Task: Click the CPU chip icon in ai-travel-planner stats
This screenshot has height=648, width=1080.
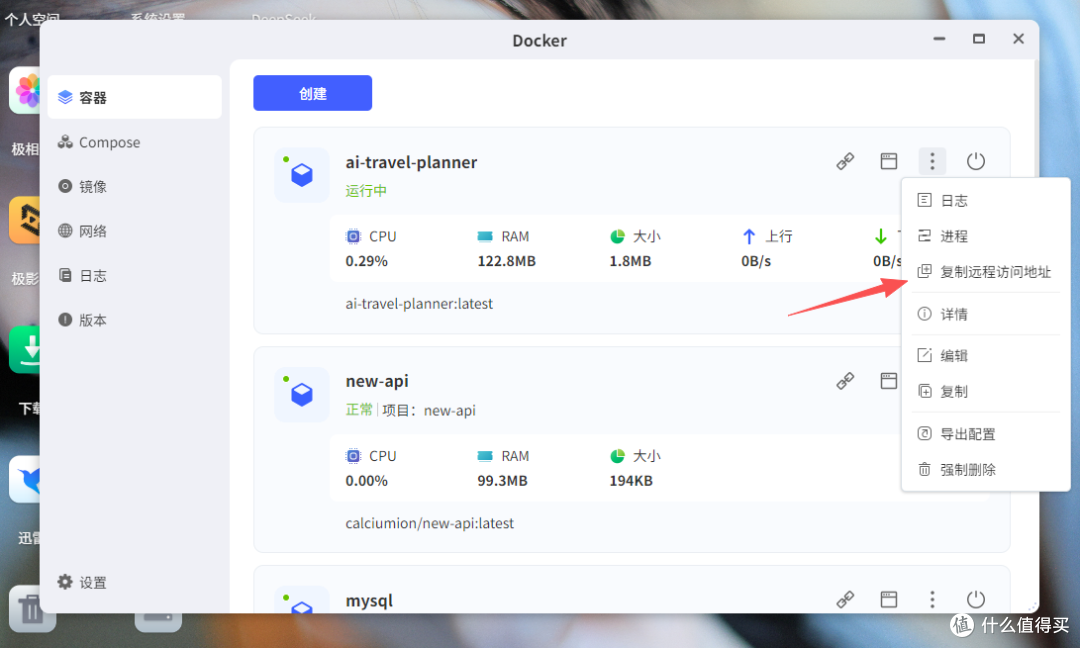Action: click(353, 237)
